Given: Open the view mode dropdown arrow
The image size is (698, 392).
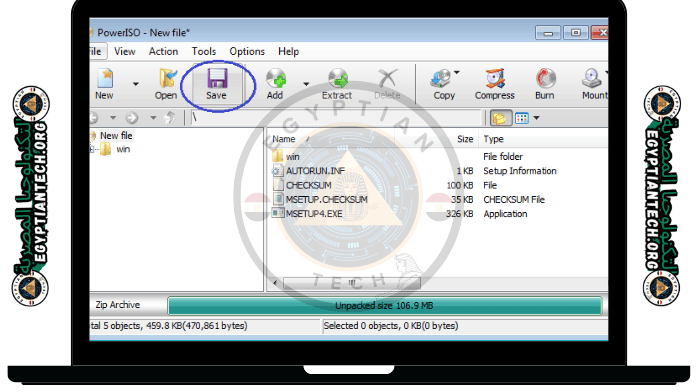Looking at the screenshot, I should click(536, 118).
